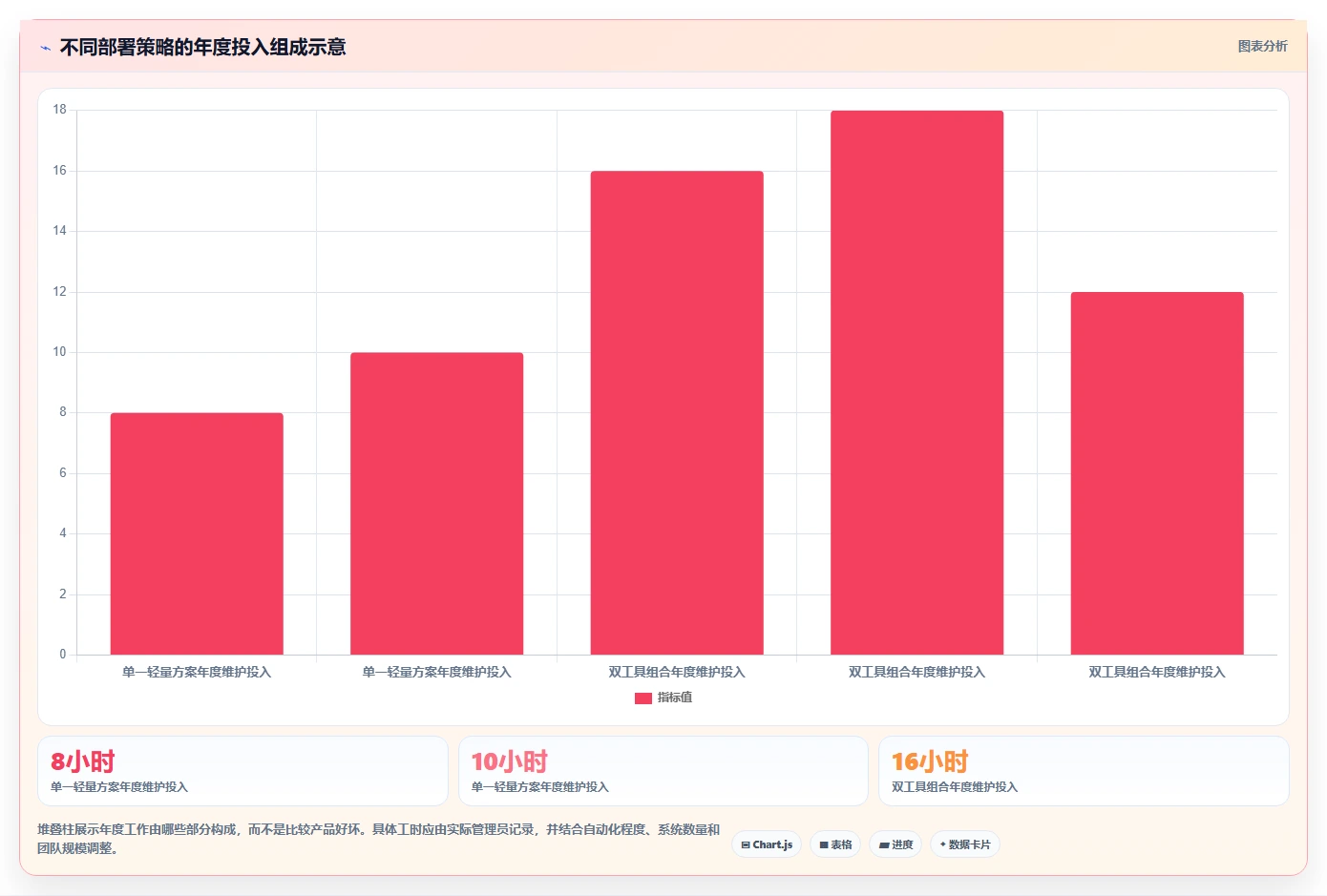Viewport: 1327px width, 896px height.
Task: Select the tallest chart bar reaching 18
Action: 916,383
